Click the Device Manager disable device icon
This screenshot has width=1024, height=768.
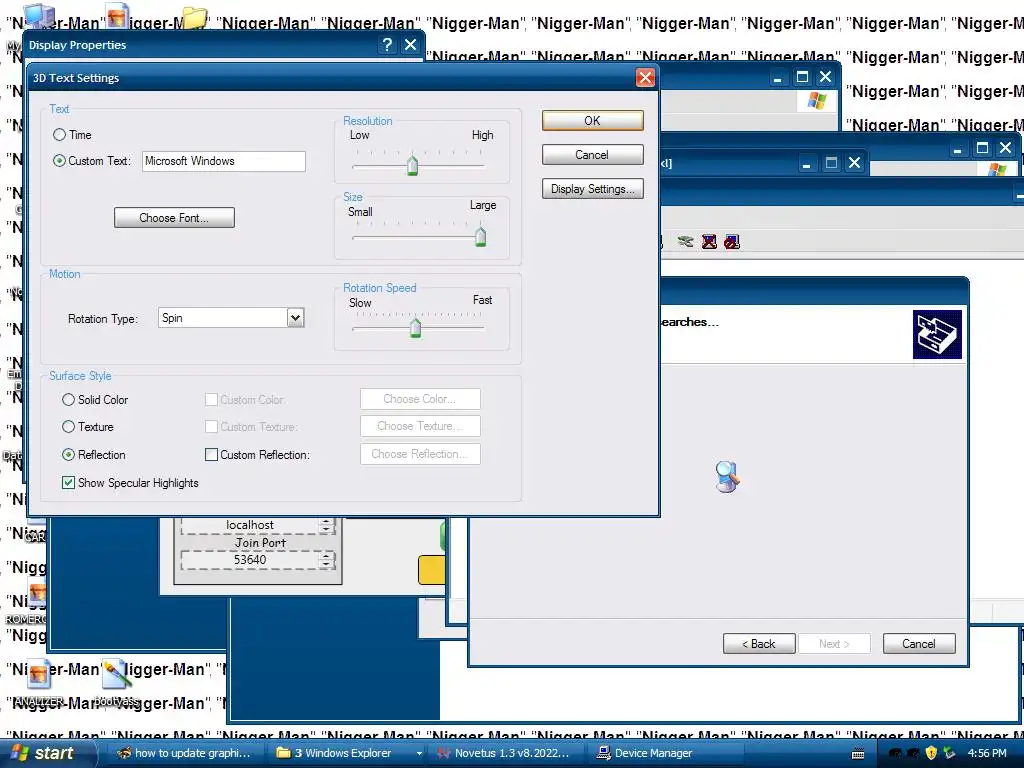tap(732, 242)
